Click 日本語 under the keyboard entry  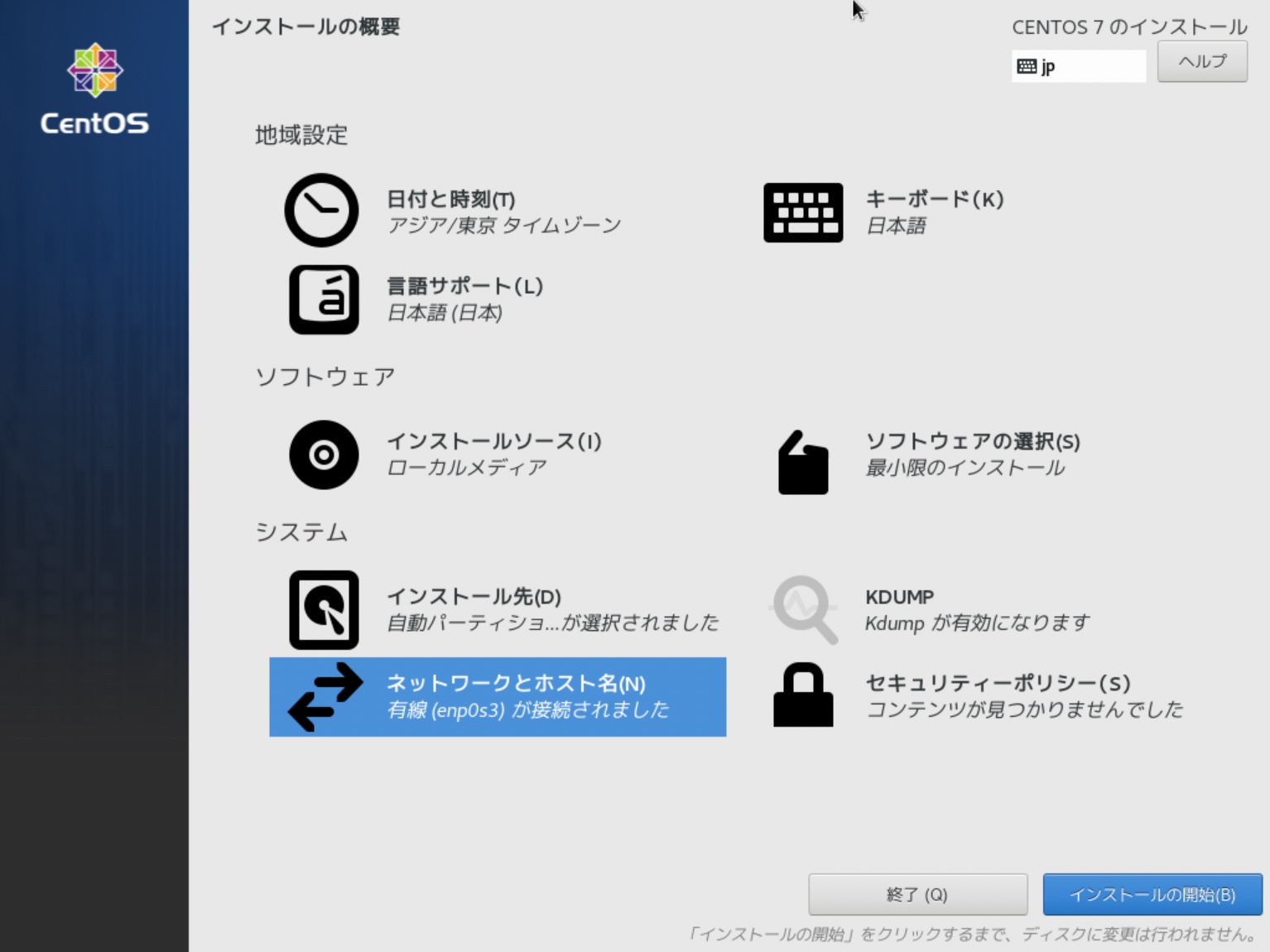[896, 225]
